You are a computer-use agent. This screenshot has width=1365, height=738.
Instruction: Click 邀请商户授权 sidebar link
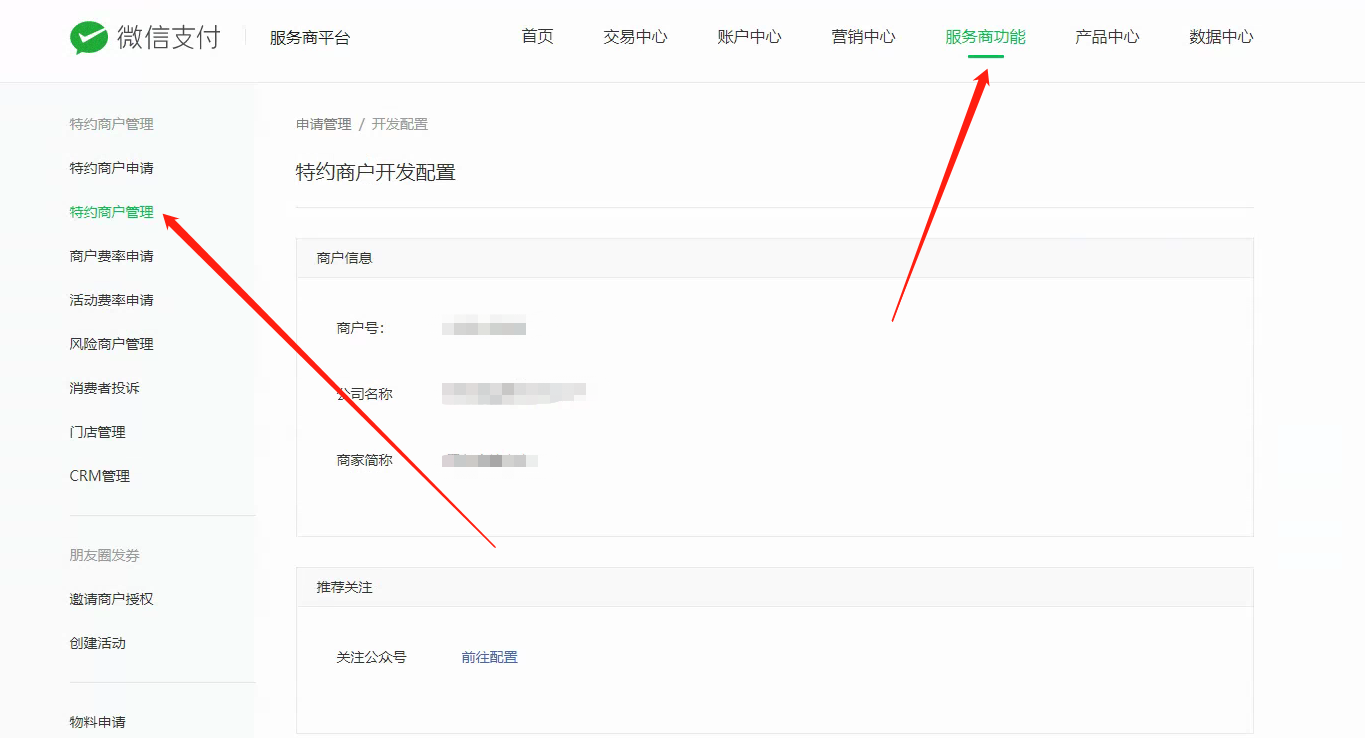coord(111,599)
